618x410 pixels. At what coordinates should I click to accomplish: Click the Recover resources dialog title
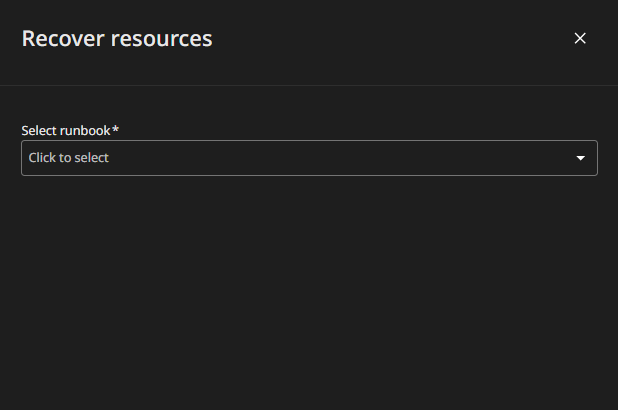coord(117,39)
